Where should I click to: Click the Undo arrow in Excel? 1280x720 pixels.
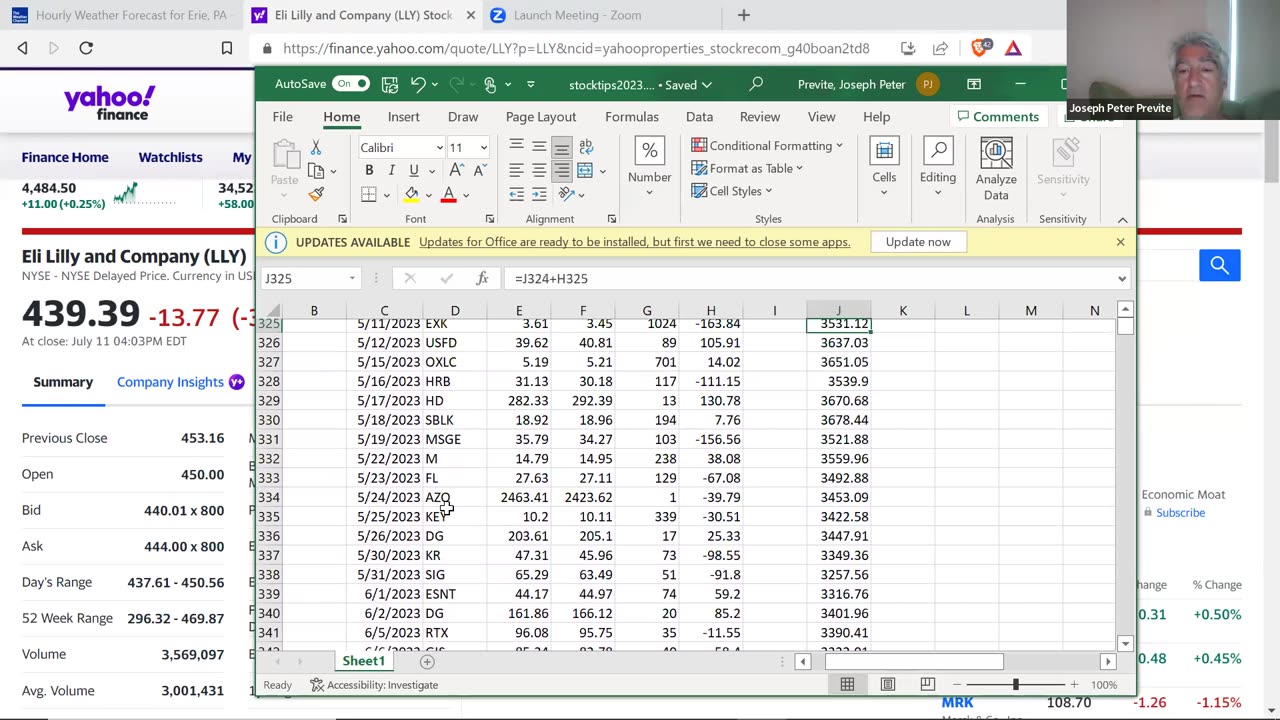419,85
